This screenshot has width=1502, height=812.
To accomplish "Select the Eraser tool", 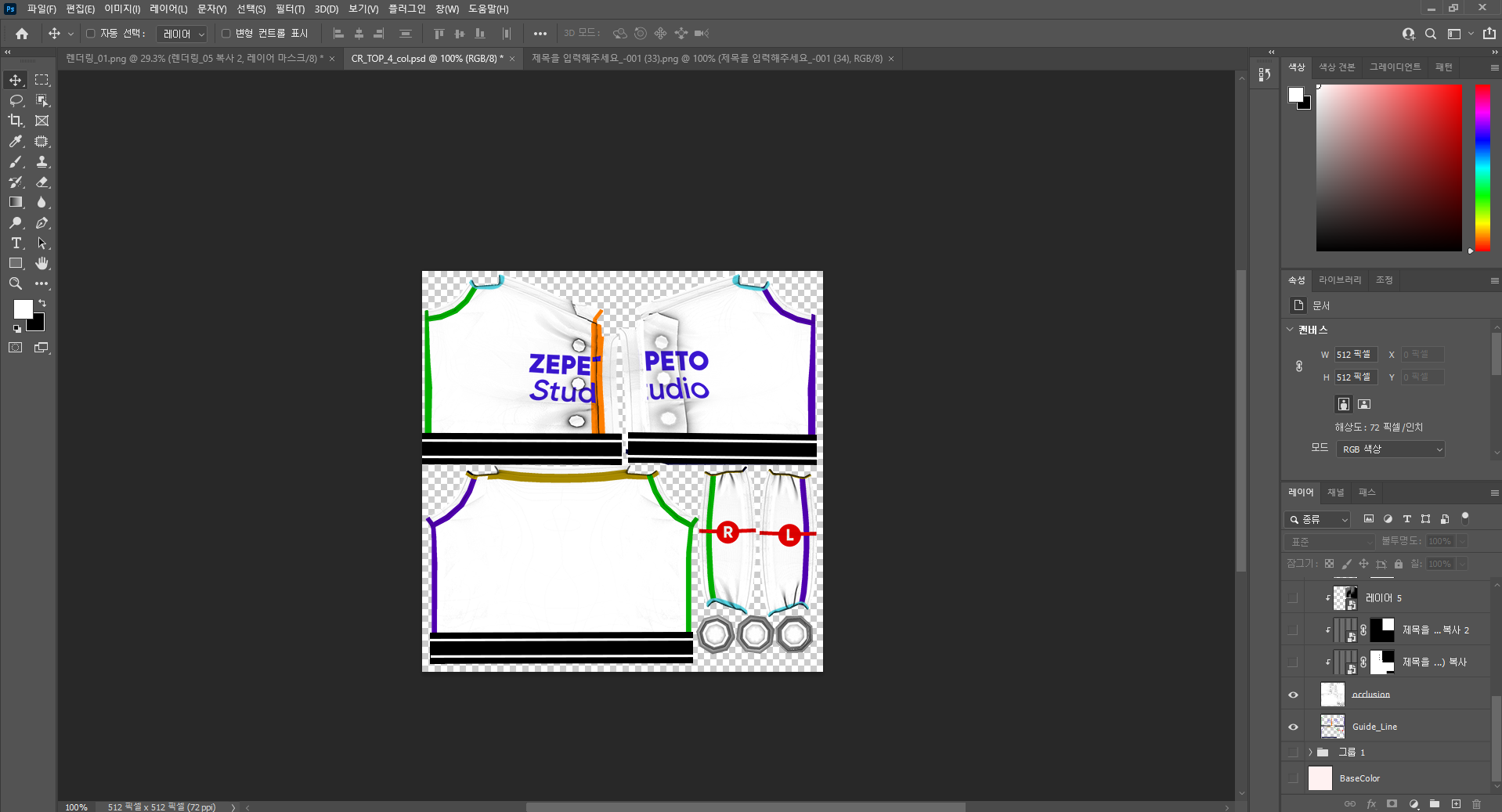I will 42,182.
